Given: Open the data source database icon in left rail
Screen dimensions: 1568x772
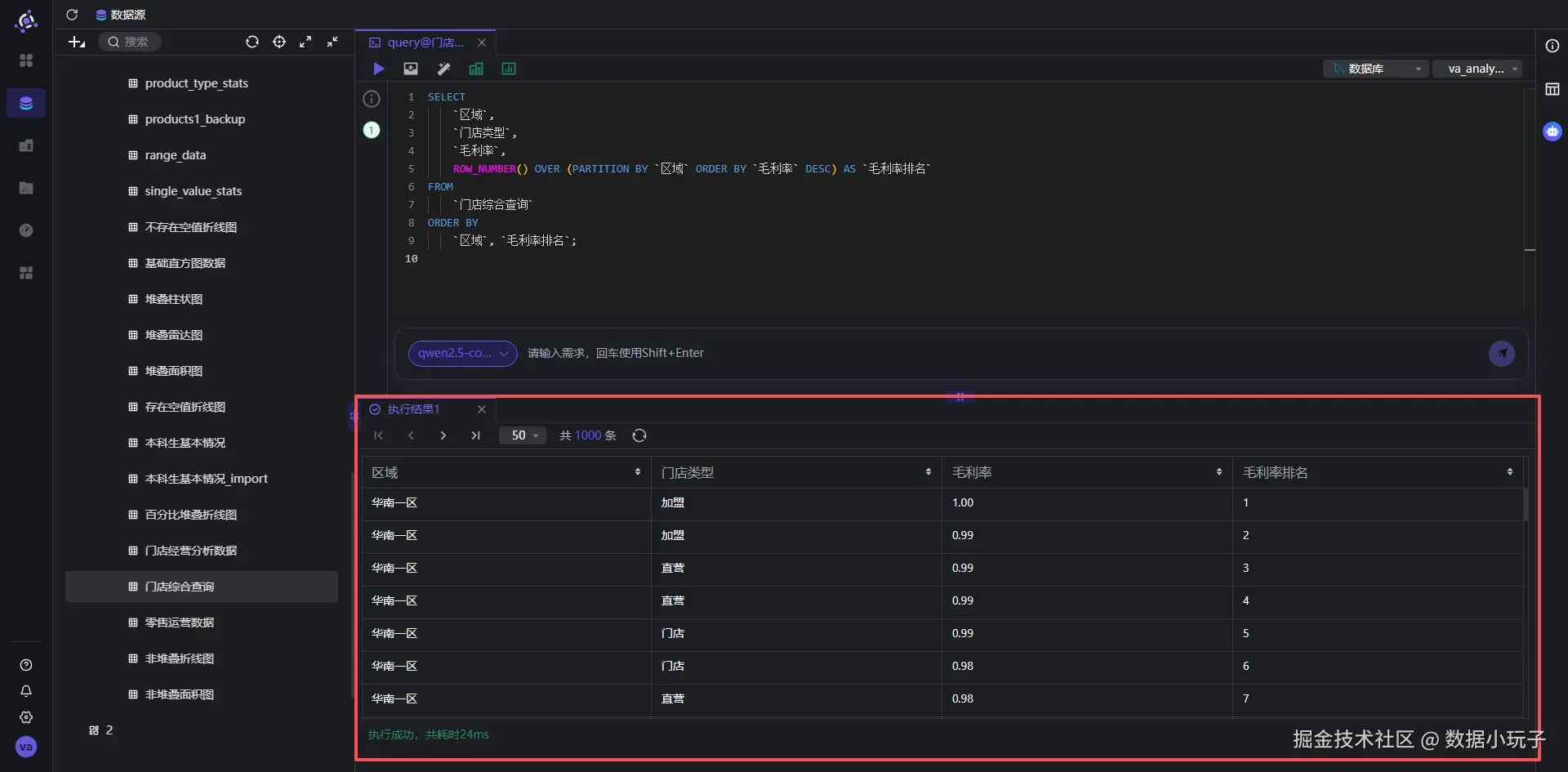Looking at the screenshot, I should point(26,103).
